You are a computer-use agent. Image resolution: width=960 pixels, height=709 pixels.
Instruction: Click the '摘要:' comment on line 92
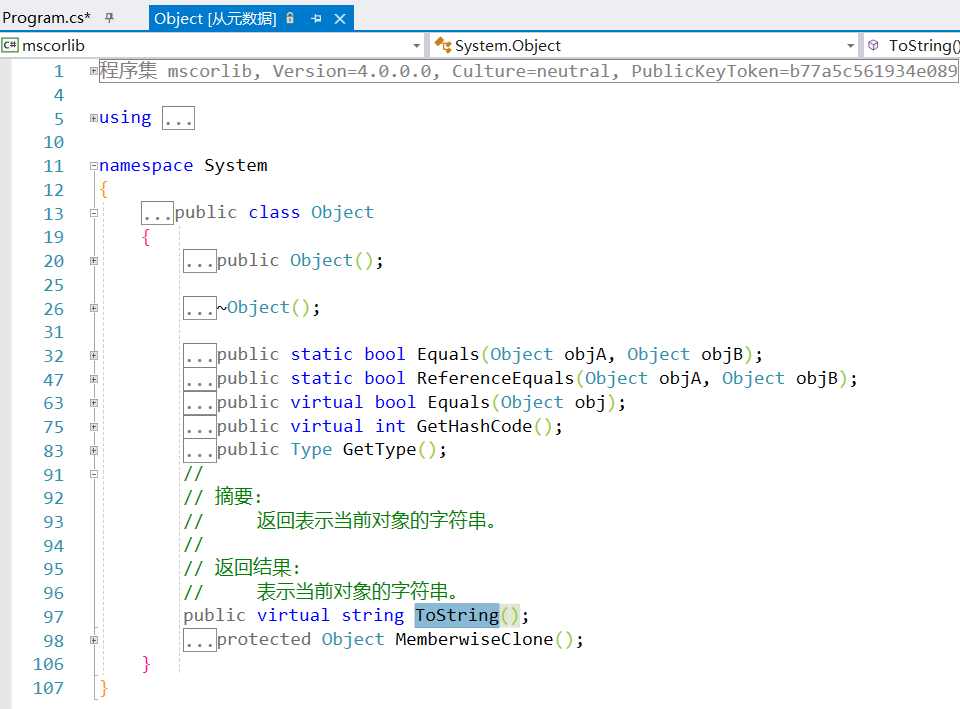pyautogui.click(x=238, y=497)
